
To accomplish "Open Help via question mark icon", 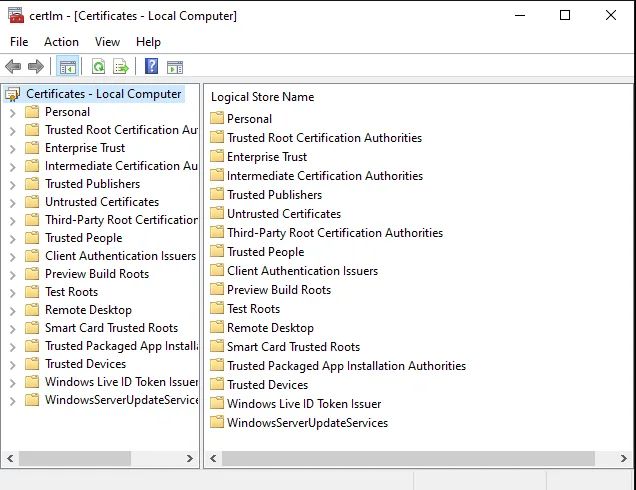I will point(151,66).
